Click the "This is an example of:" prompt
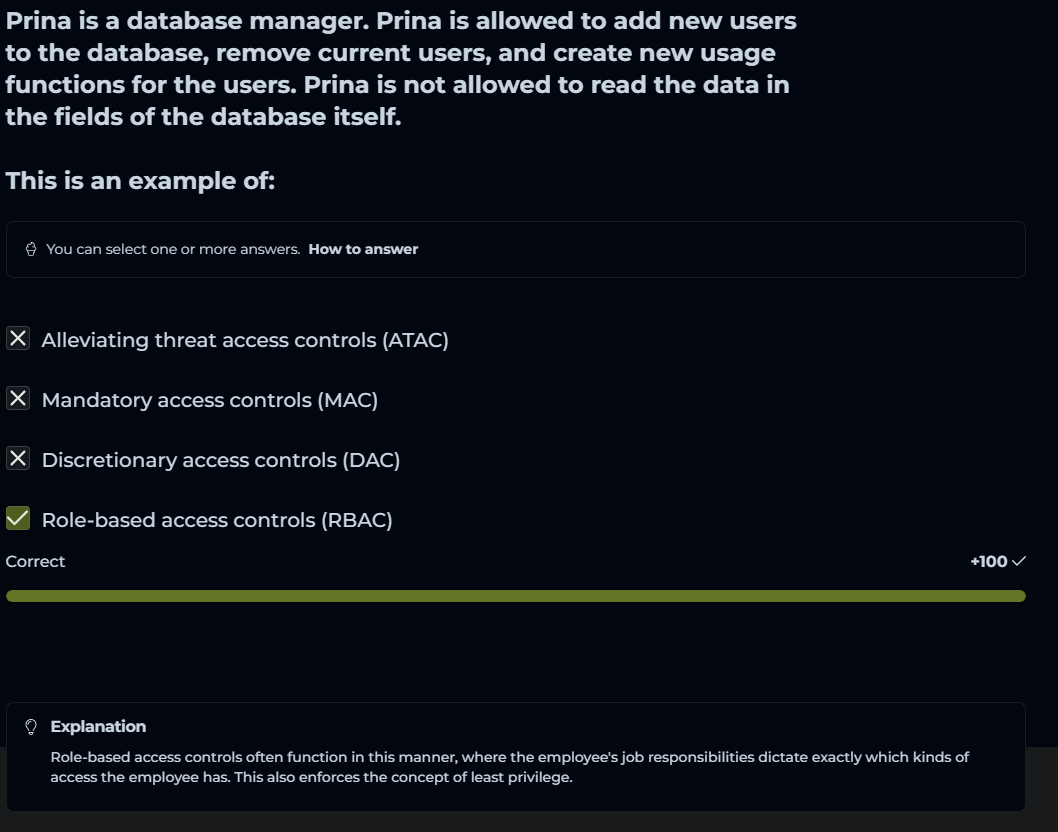Image resolution: width=1058 pixels, height=832 pixels. (x=140, y=181)
